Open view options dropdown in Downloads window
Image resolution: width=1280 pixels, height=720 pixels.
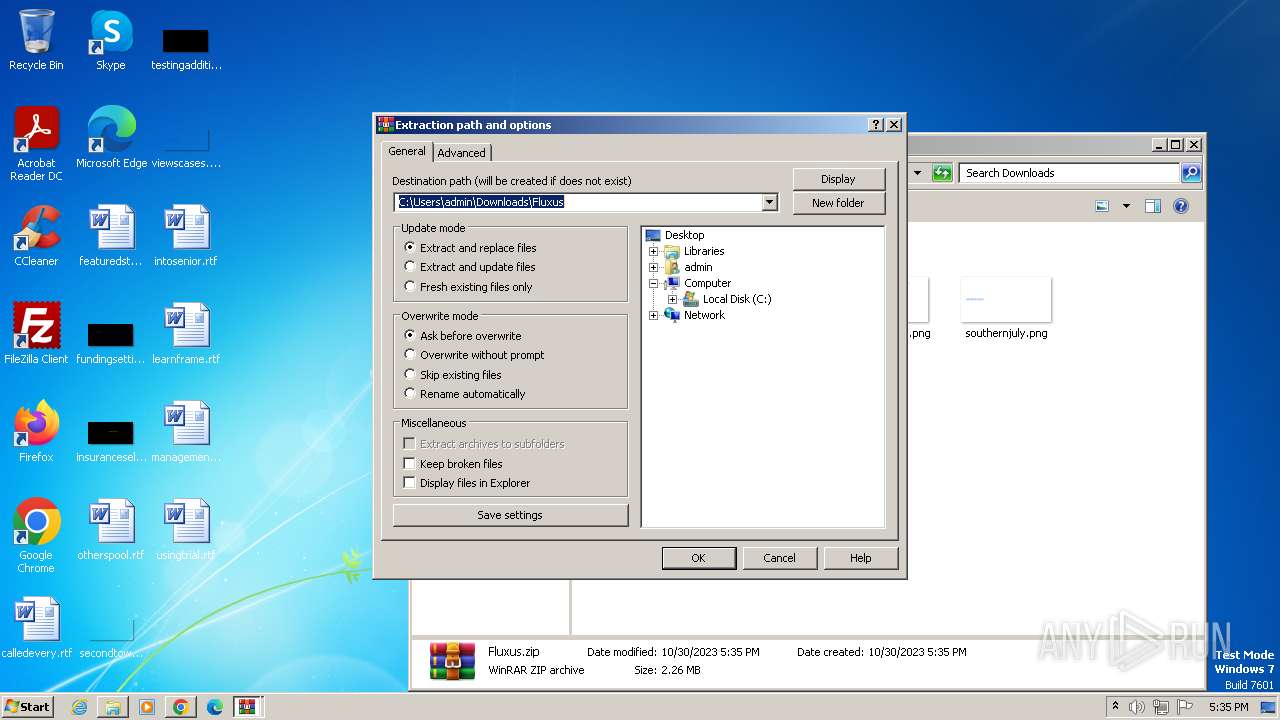click(1126, 206)
